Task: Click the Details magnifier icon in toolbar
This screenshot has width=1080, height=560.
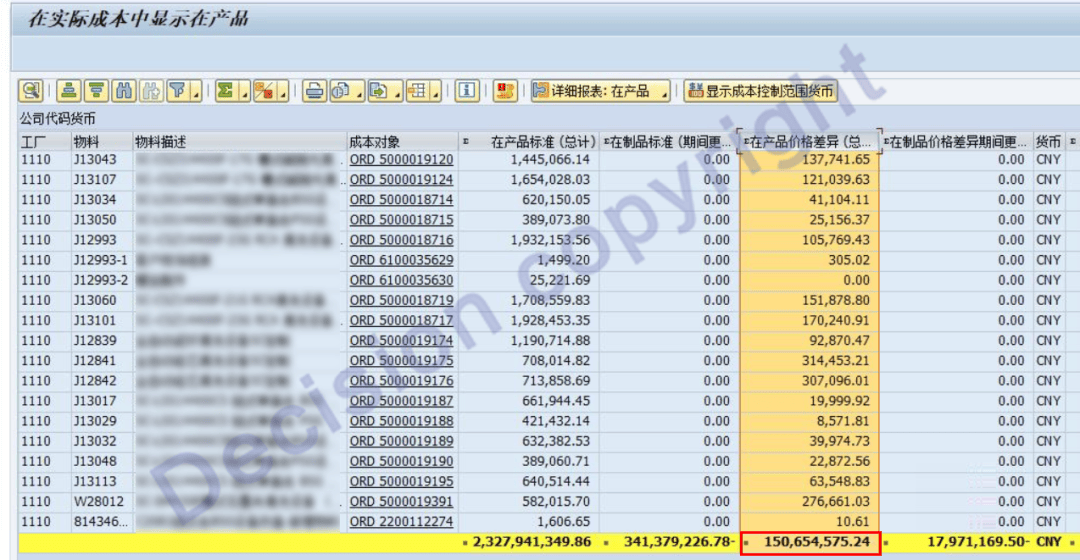Action: click(x=31, y=91)
